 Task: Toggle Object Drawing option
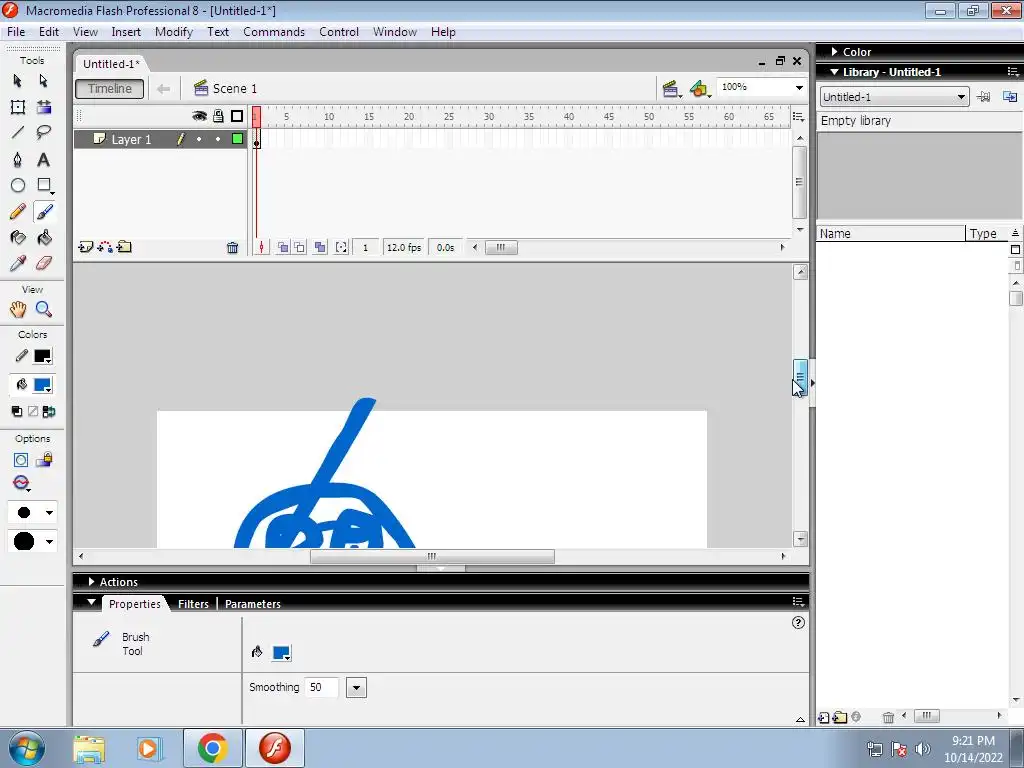pos(21,460)
